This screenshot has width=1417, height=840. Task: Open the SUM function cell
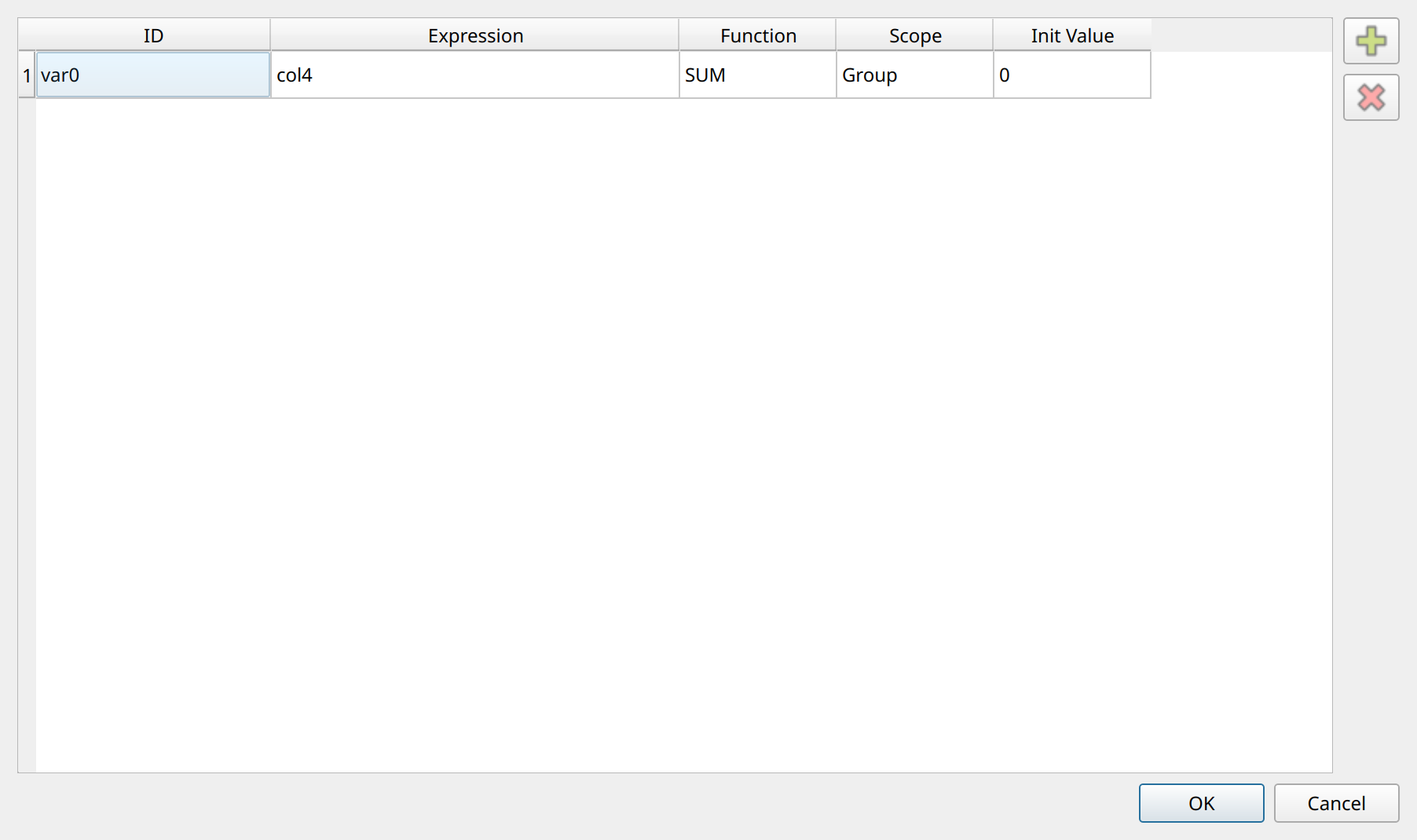(x=758, y=75)
